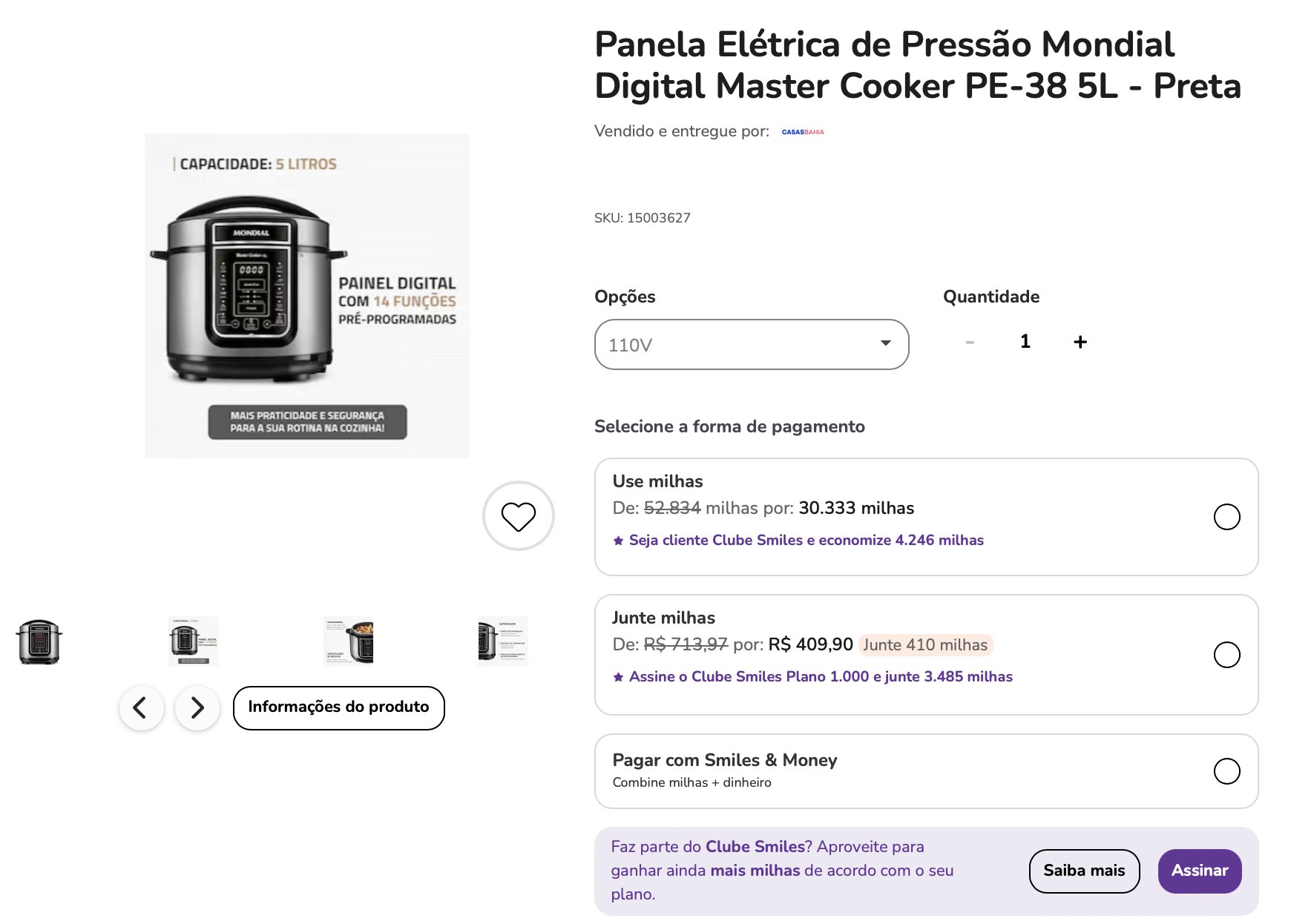Open Assine o Clube Smiles Plano 1.000 link

point(821,677)
